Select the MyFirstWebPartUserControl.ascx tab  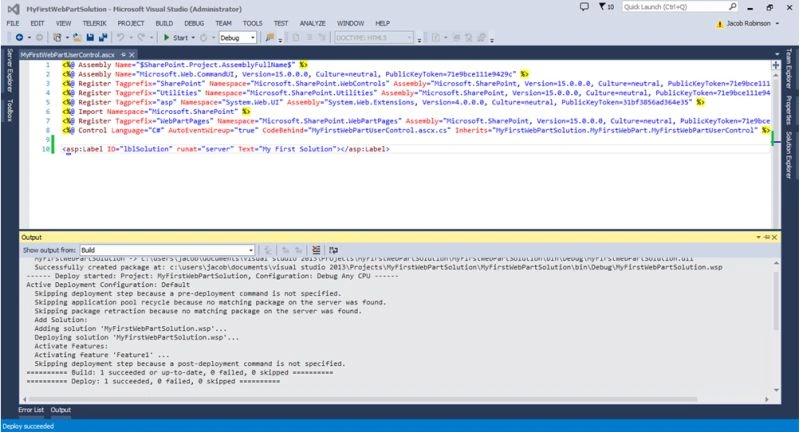(x=68, y=55)
